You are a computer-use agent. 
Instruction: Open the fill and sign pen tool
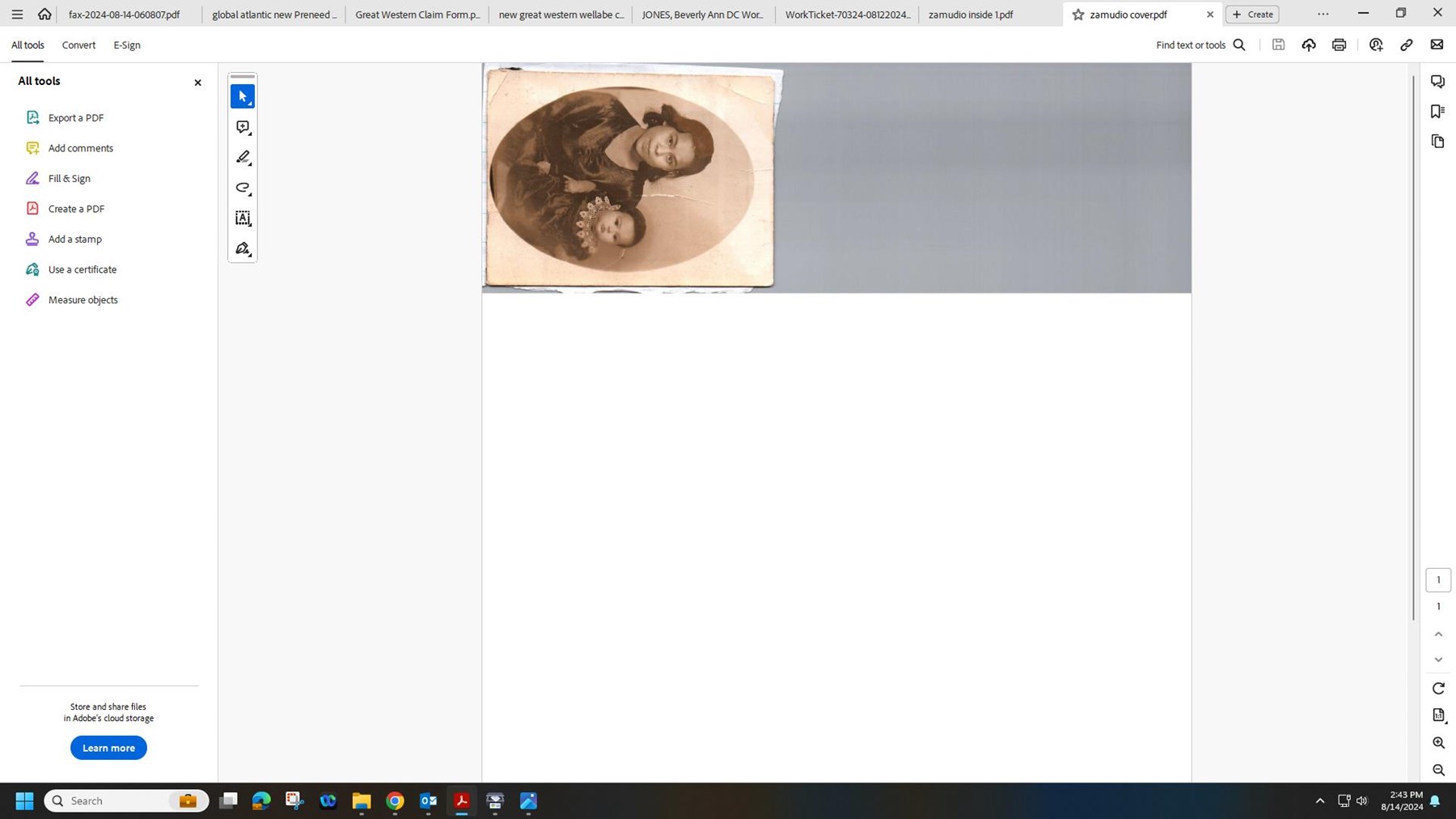point(243,249)
